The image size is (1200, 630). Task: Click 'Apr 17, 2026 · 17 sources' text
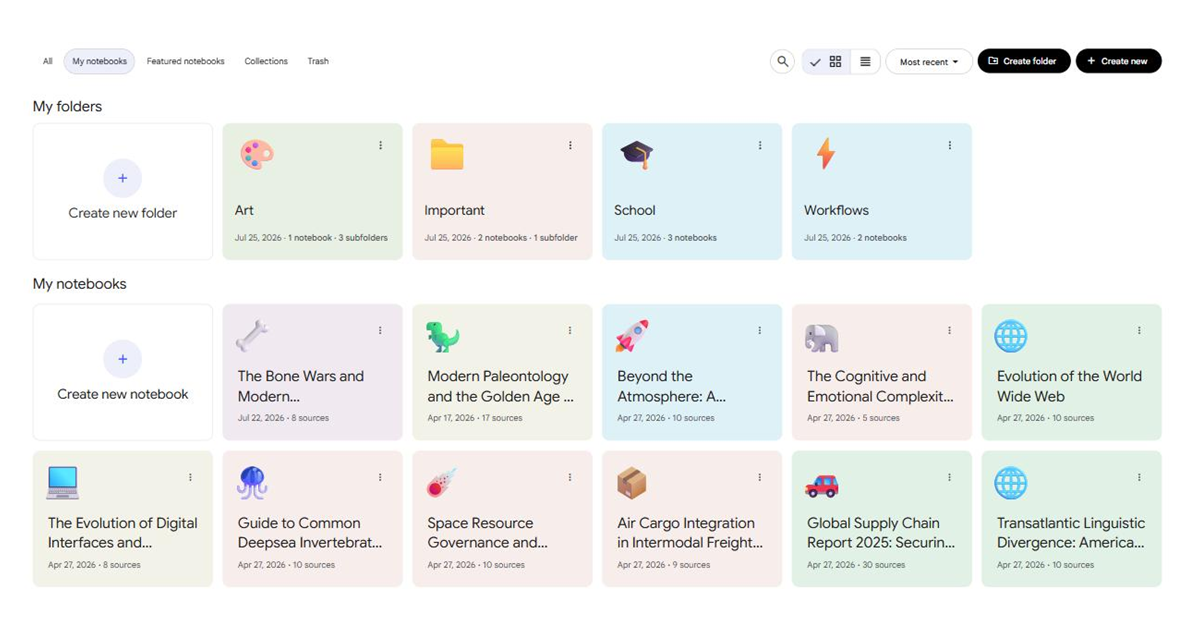point(475,418)
